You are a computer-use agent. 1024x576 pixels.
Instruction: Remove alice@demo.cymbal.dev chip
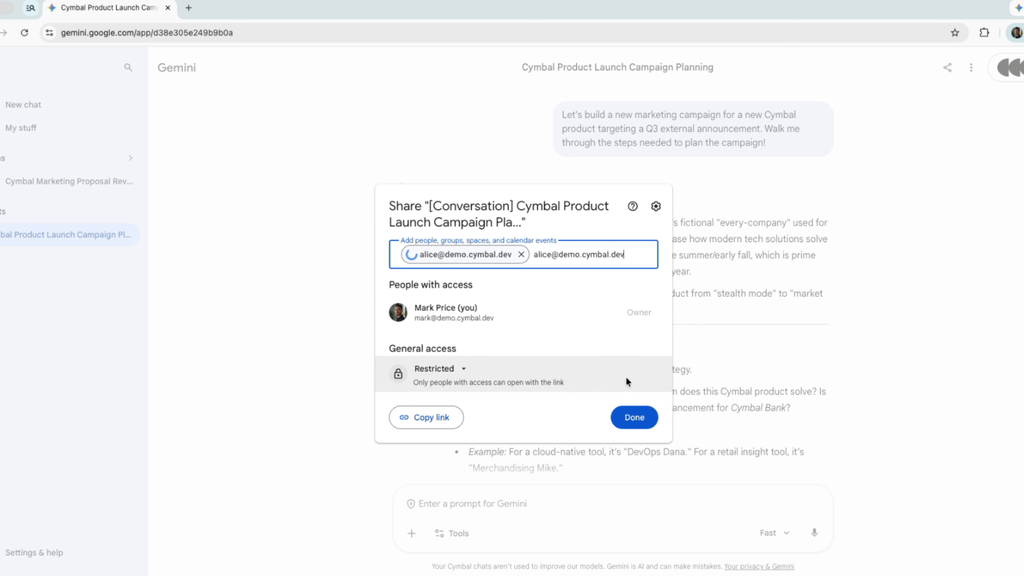pos(521,255)
